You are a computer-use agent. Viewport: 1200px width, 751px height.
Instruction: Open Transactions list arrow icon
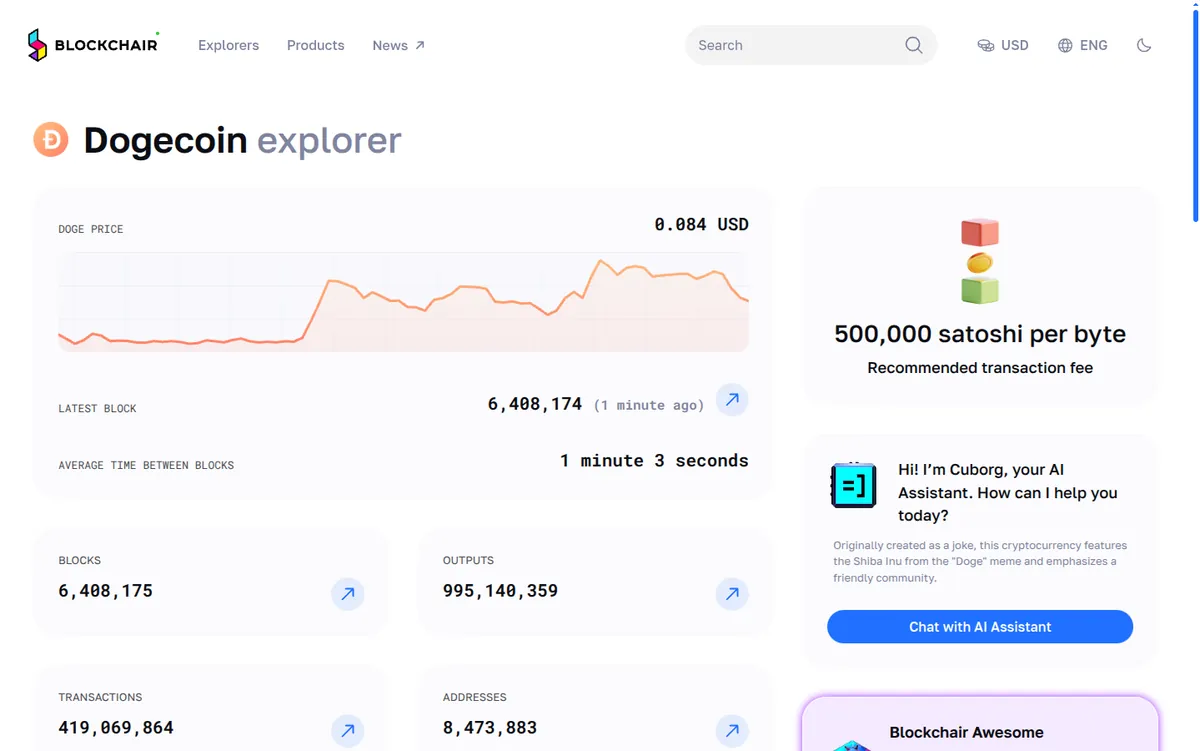(x=348, y=730)
